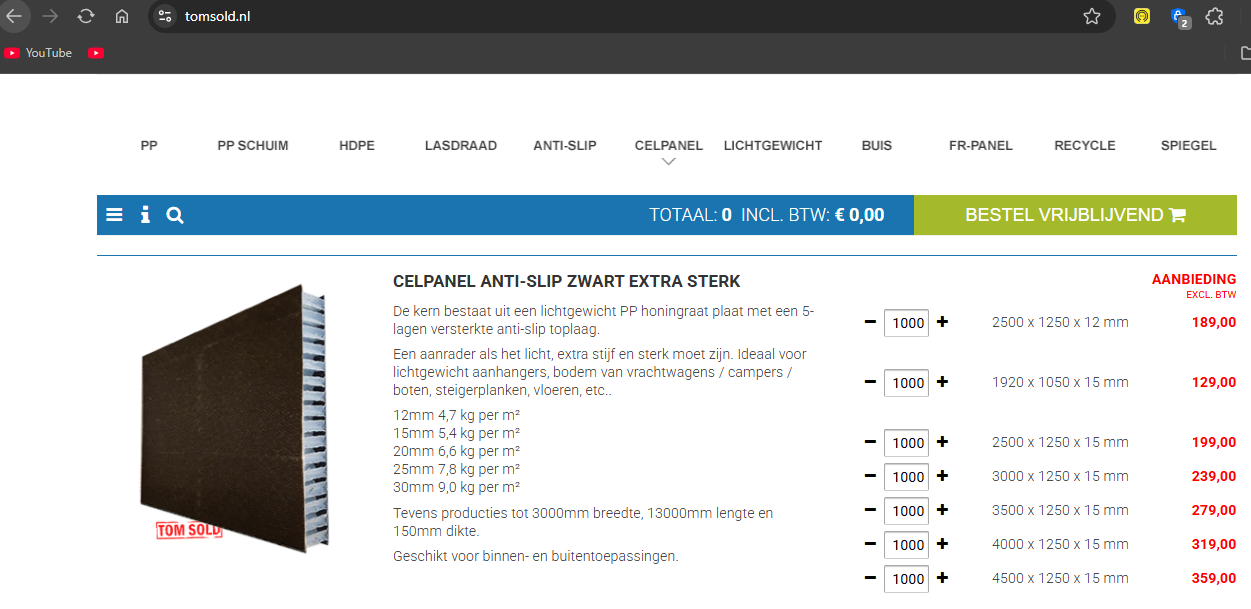The image size is (1251, 609).
Task: Decrease quantity for 1920 x 1050 x 15 mm
Action: (870, 382)
